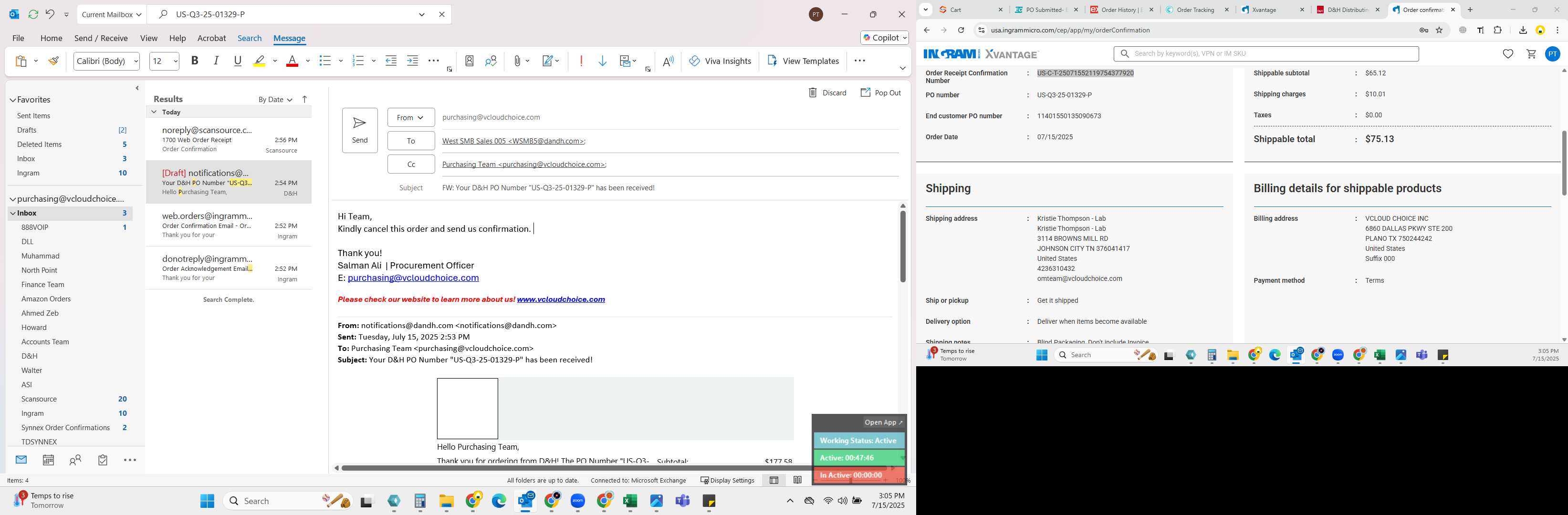Screen dimensions: 1568x515
Task: Click the Outlook sync refresh icon
Action: pyautogui.click(x=33, y=14)
